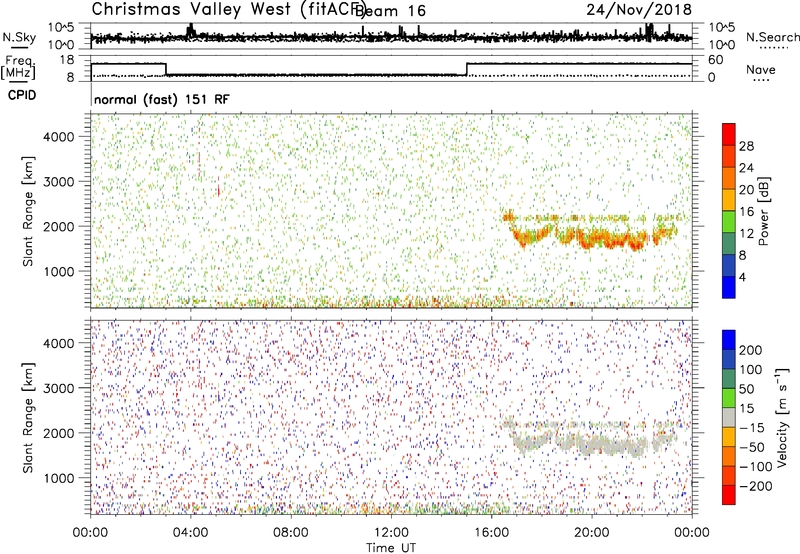Click the 24/Nov/2018 date label

639,9
